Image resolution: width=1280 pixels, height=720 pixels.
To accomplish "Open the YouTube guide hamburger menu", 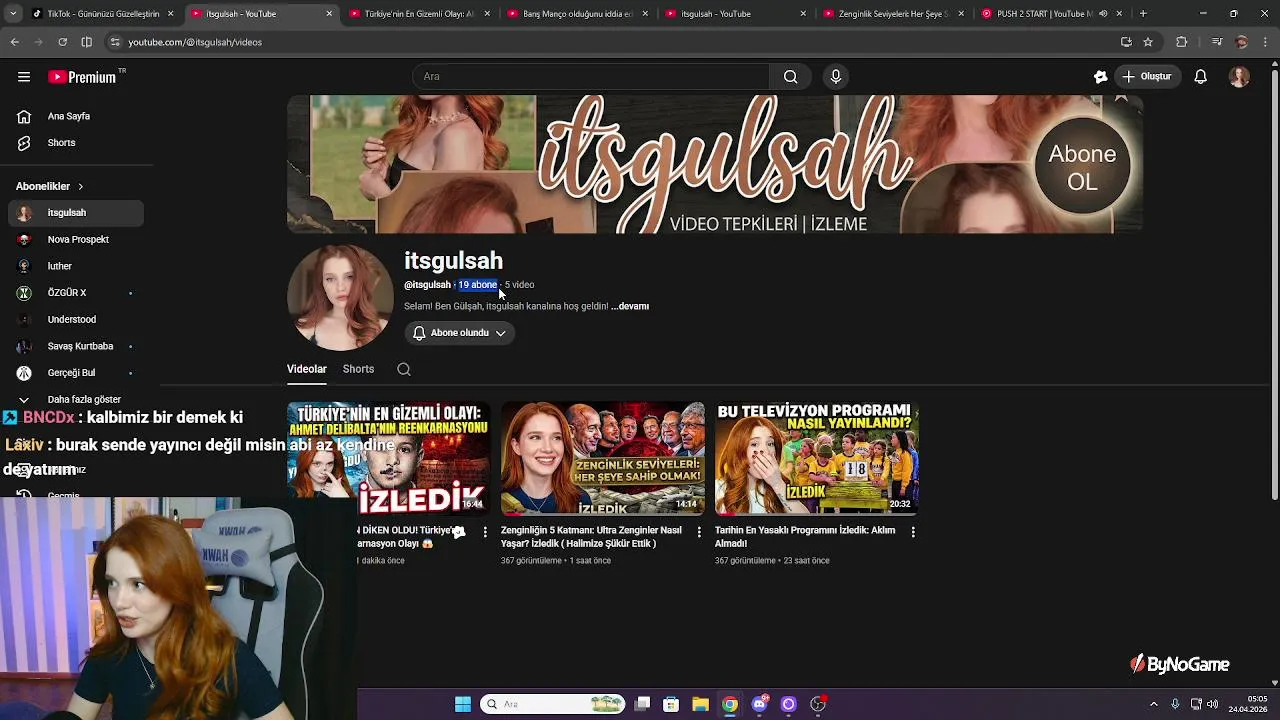I will pos(24,77).
